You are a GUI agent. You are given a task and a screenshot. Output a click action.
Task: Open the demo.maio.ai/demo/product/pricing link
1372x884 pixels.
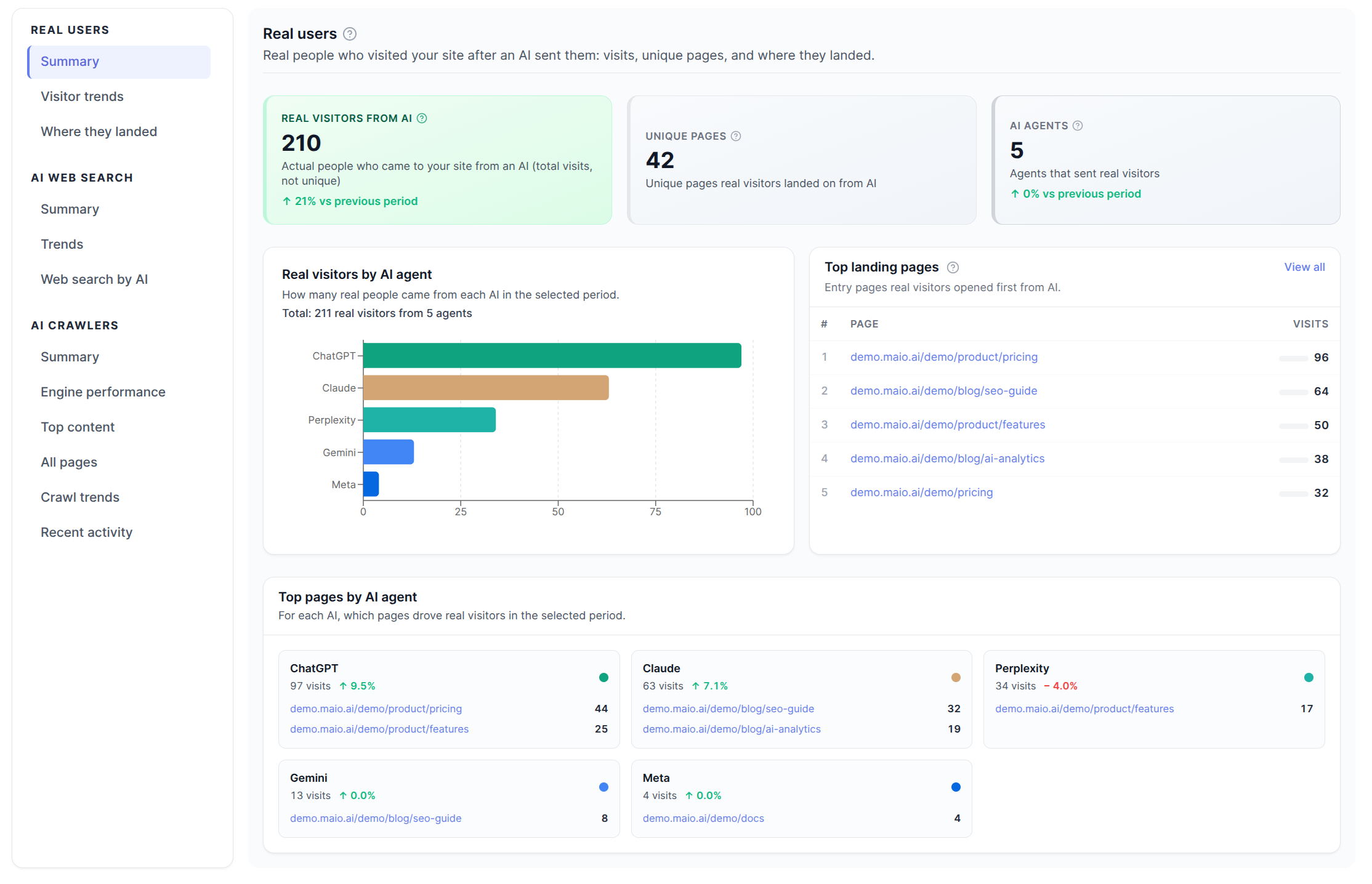point(944,356)
